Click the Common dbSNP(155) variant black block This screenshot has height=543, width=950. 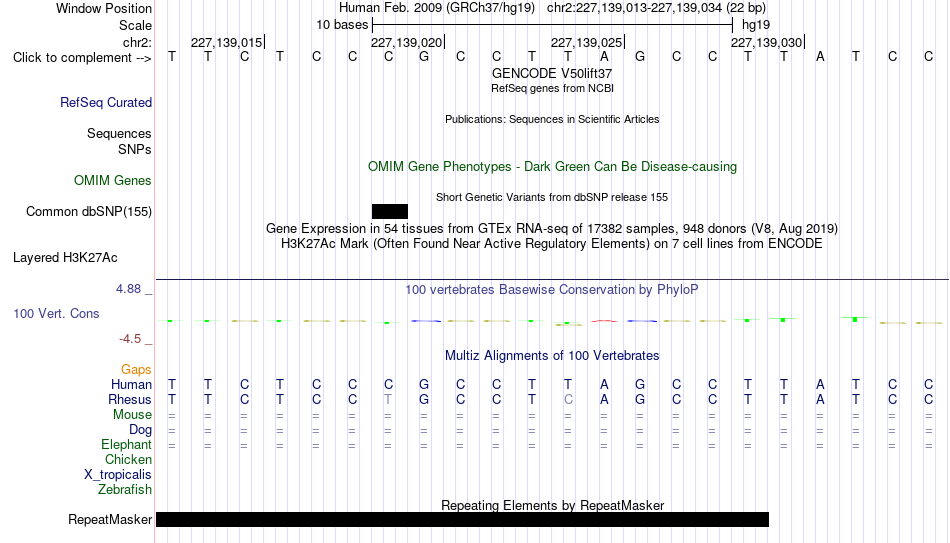[390, 212]
